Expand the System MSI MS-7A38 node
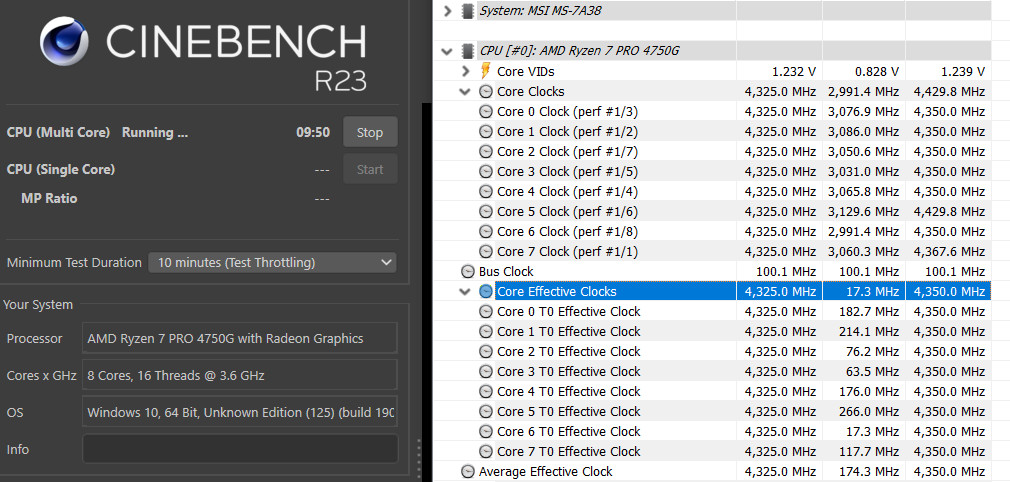The width and height of the screenshot is (1010, 482). click(x=447, y=11)
